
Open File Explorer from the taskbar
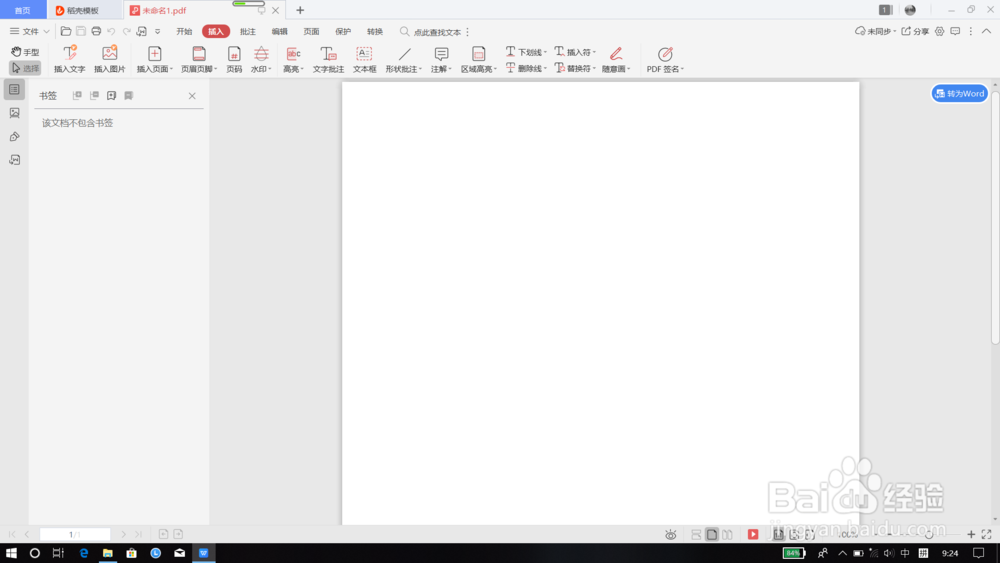pos(107,553)
